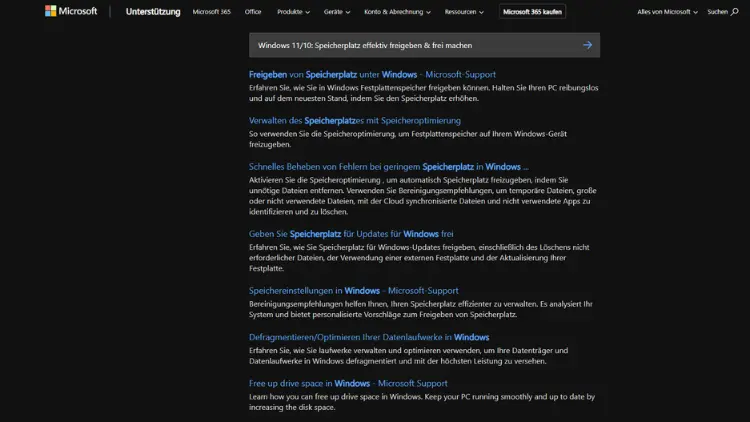The image size is (750, 422).
Task: Open the Office nav item
Action: [253, 11]
